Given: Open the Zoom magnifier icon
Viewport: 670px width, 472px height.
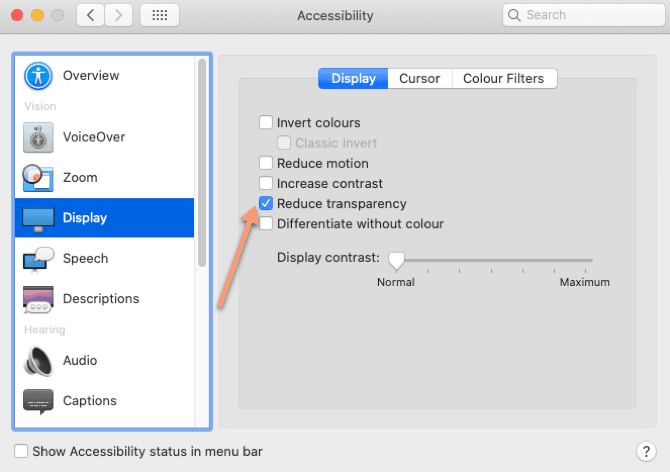Looking at the screenshot, I should 38,178.
